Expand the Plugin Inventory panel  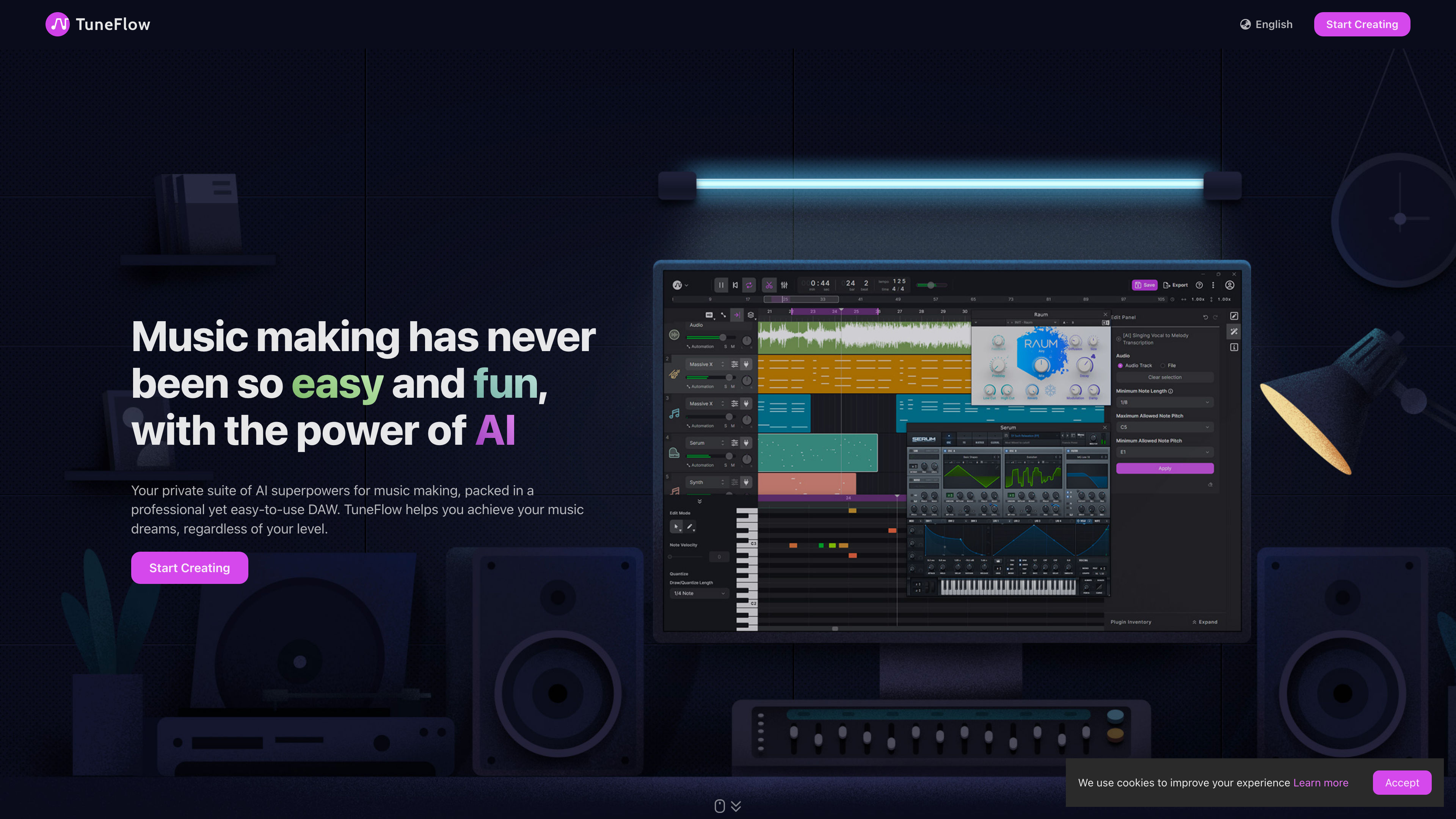coord(1205,622)
